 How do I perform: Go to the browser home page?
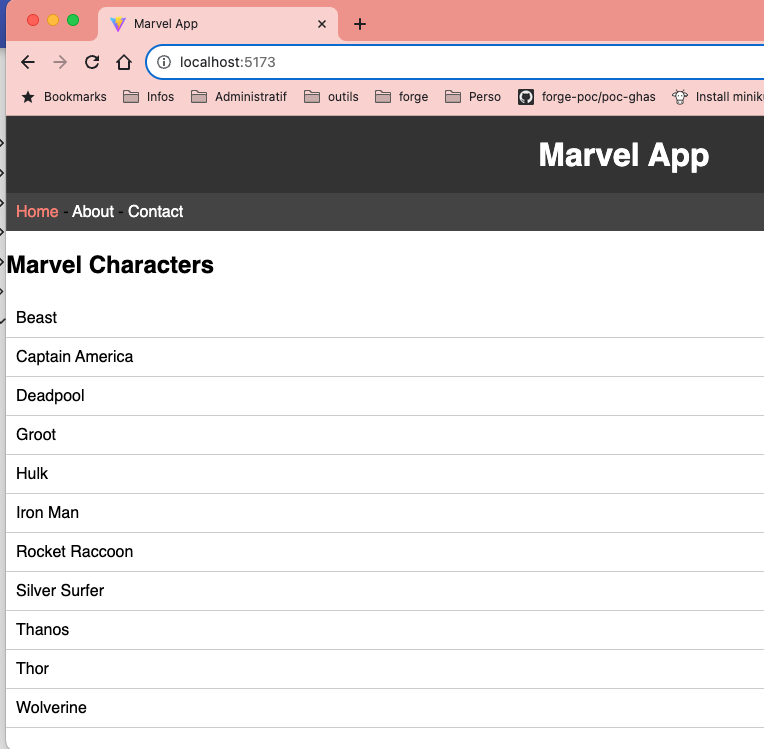(x=124, y=62)
